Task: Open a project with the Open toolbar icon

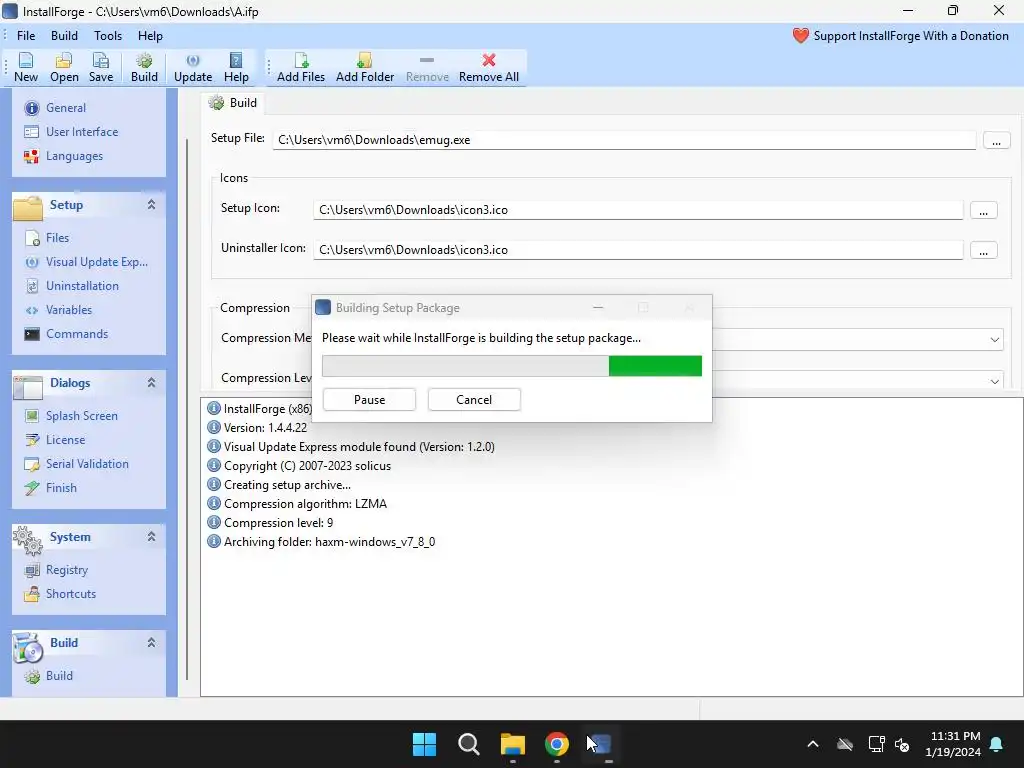Action: (64, 67)
